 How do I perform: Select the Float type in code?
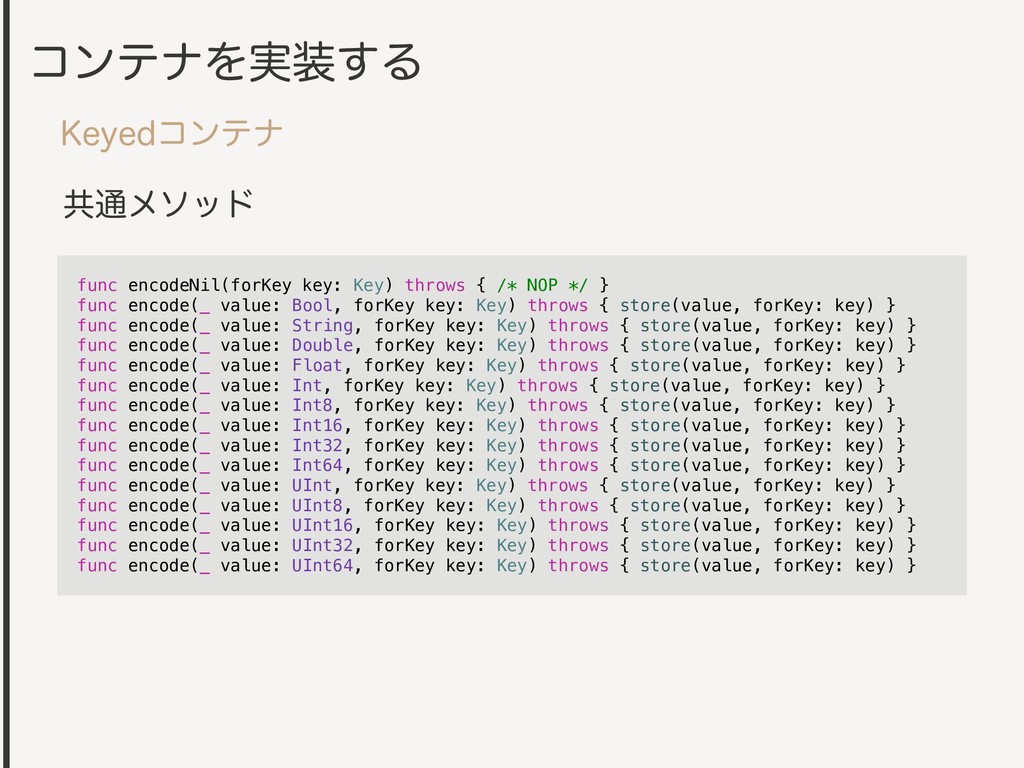tap(317, 365)
